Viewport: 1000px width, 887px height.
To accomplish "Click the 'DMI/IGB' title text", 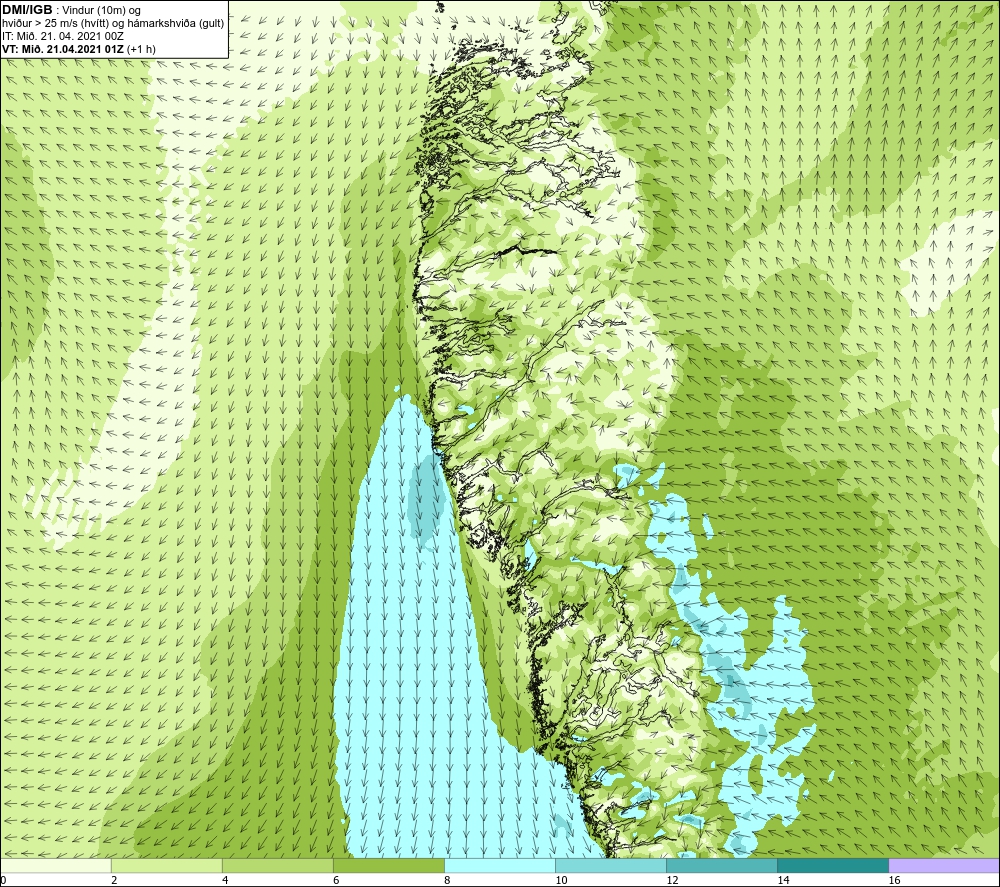I will tap(27, 10).
